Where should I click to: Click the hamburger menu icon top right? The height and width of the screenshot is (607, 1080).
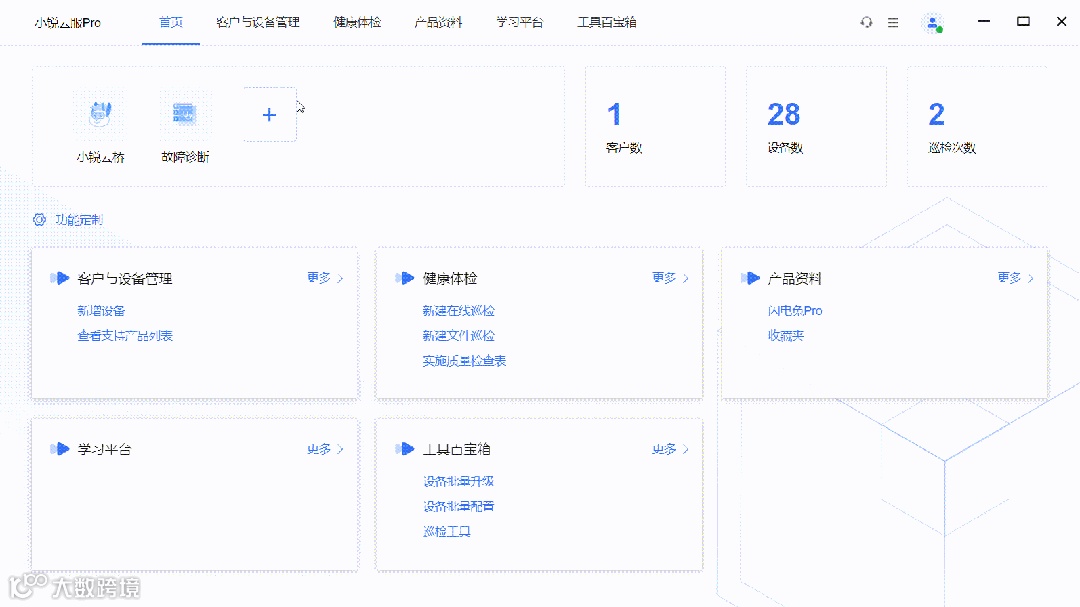click(893, 21)
